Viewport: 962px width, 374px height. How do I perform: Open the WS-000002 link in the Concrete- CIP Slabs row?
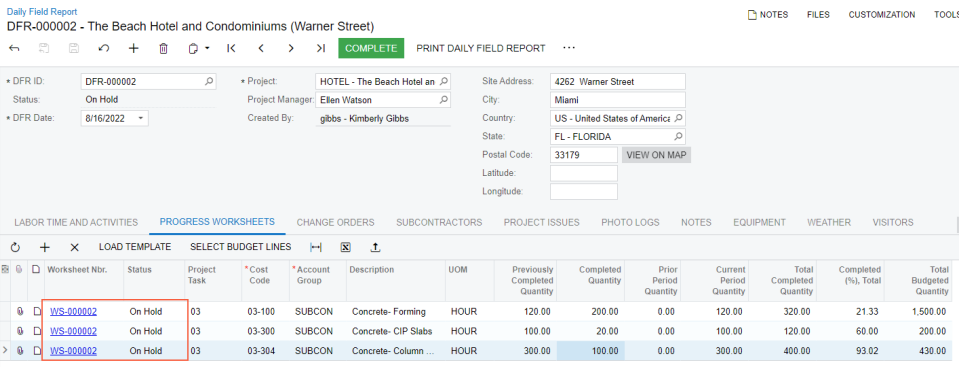[x=73, y=331]
